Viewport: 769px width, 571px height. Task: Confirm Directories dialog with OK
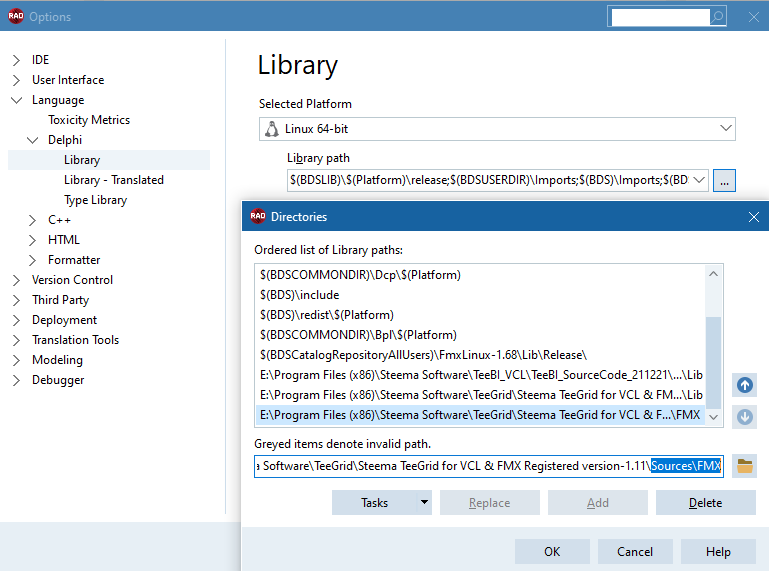click(552, 551)
